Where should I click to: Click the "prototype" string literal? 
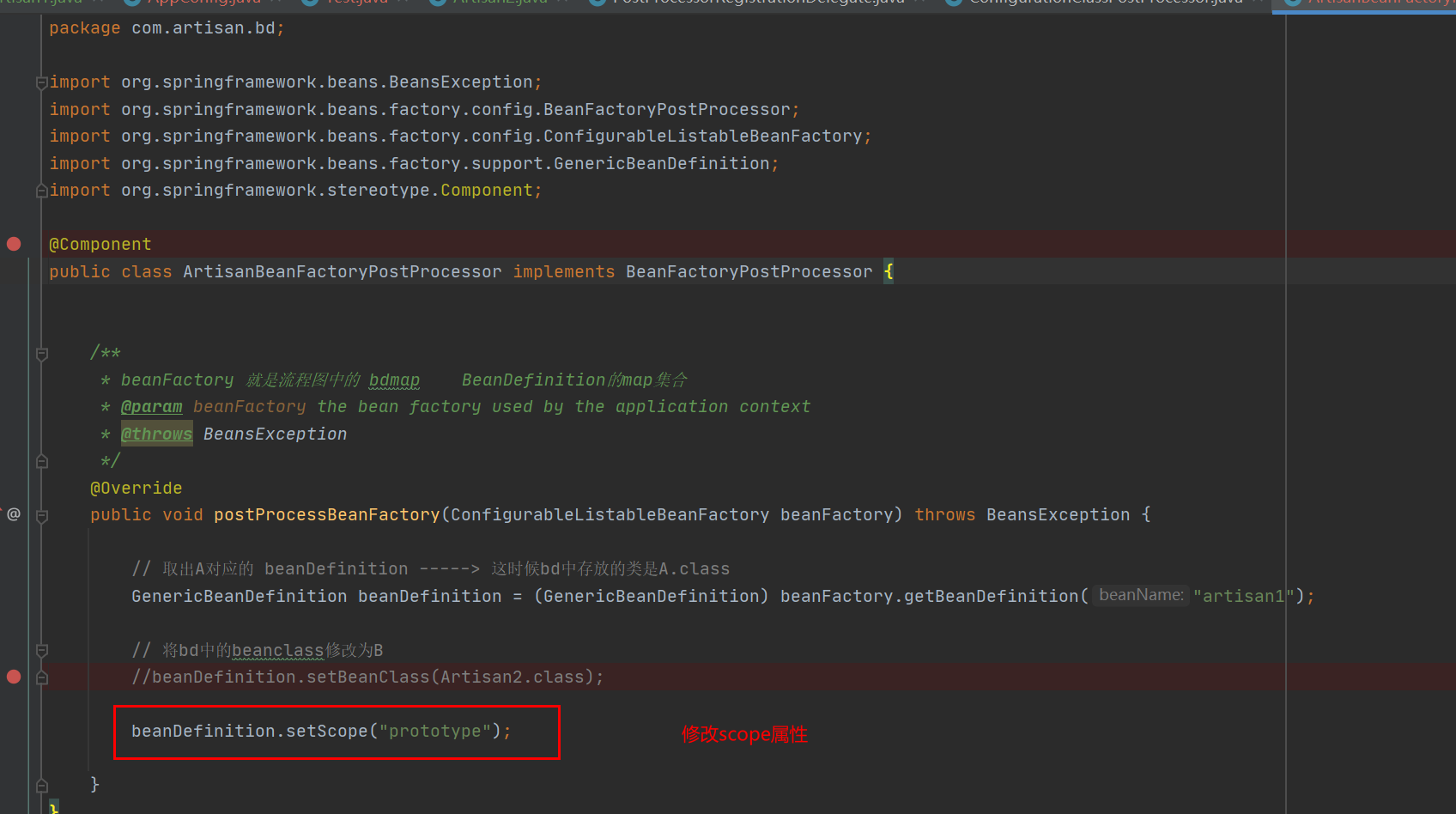click(x=435, y=732)
